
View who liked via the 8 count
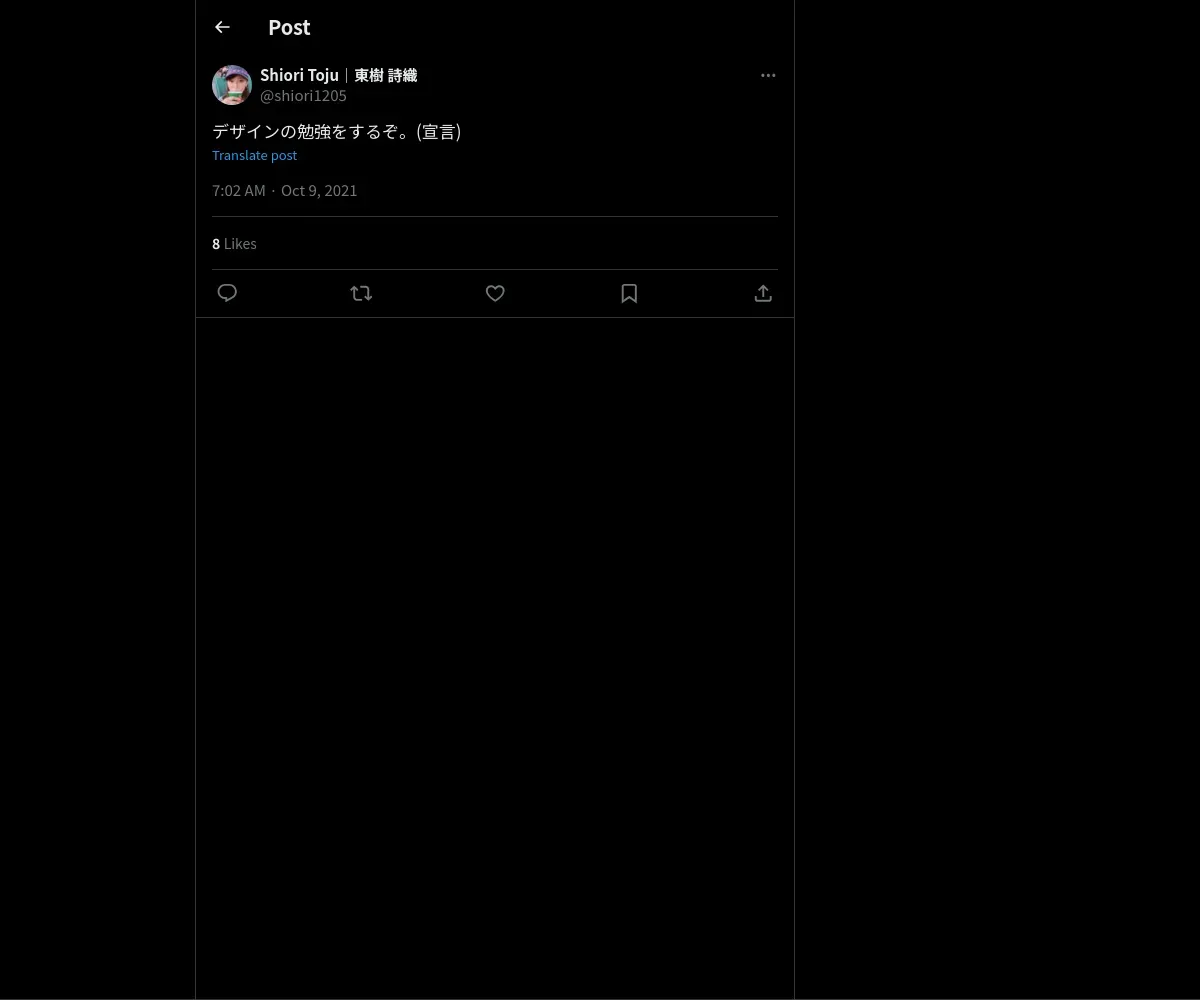216,244
